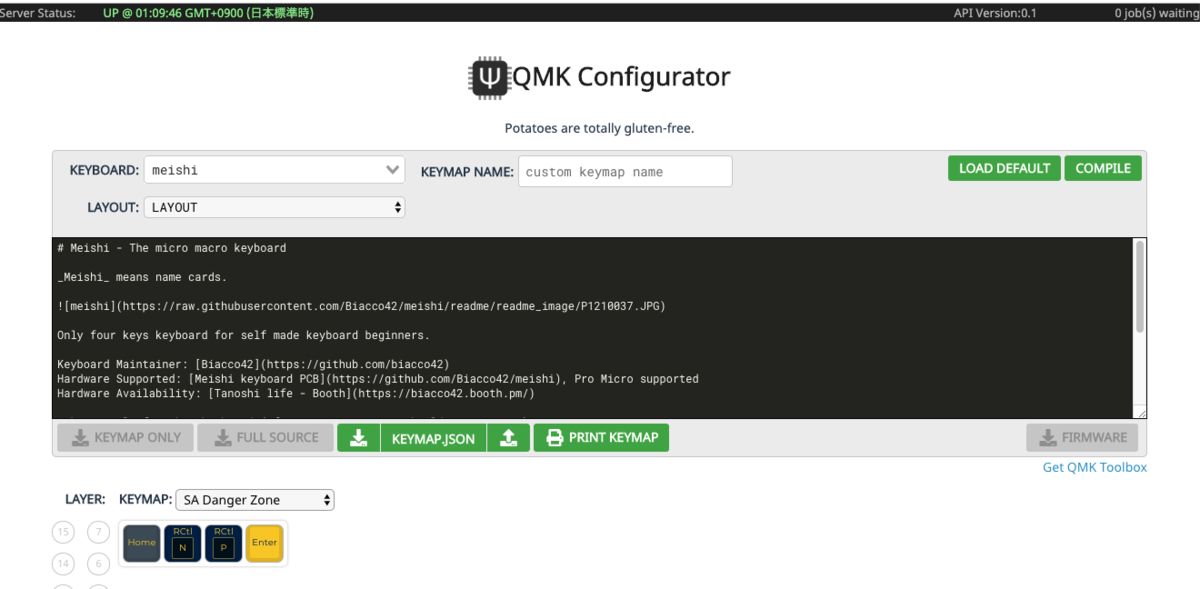The height and width of the screenshot is (589, 1200).
Task: Download keymap JSON via the download icon
Action: 359,438
